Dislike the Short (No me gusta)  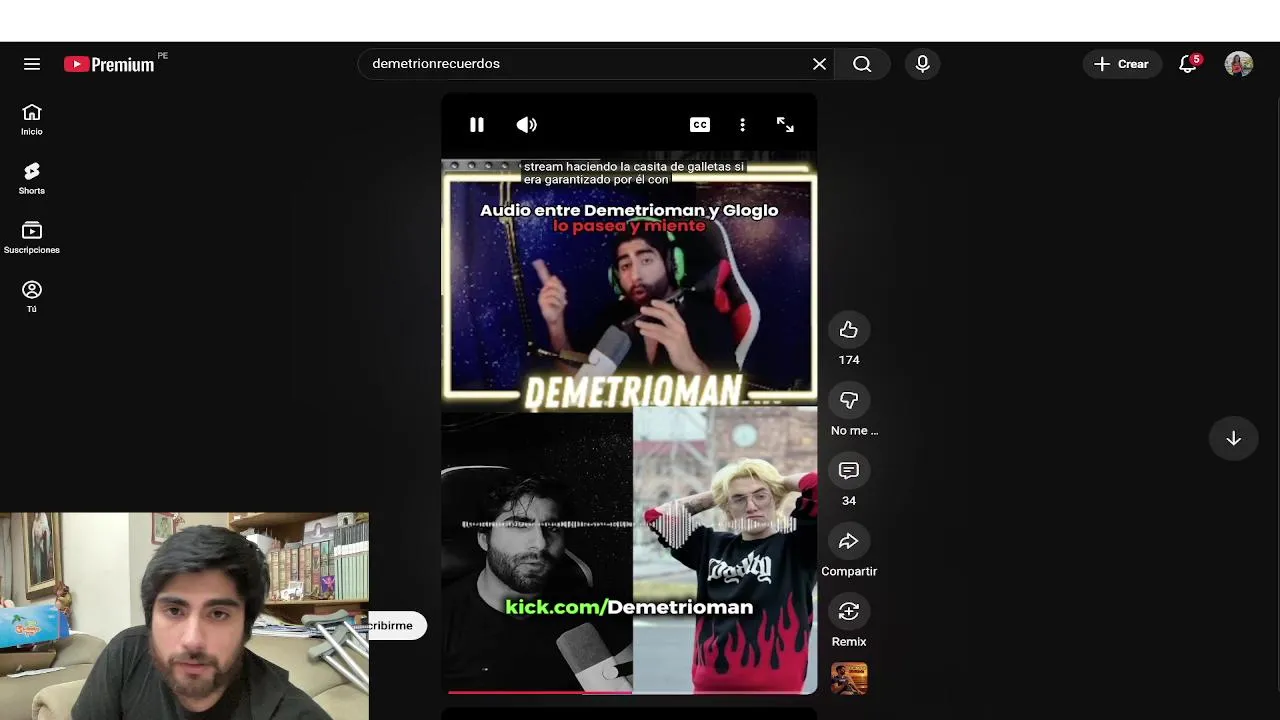pyautogui.click(x=849, y=400)
